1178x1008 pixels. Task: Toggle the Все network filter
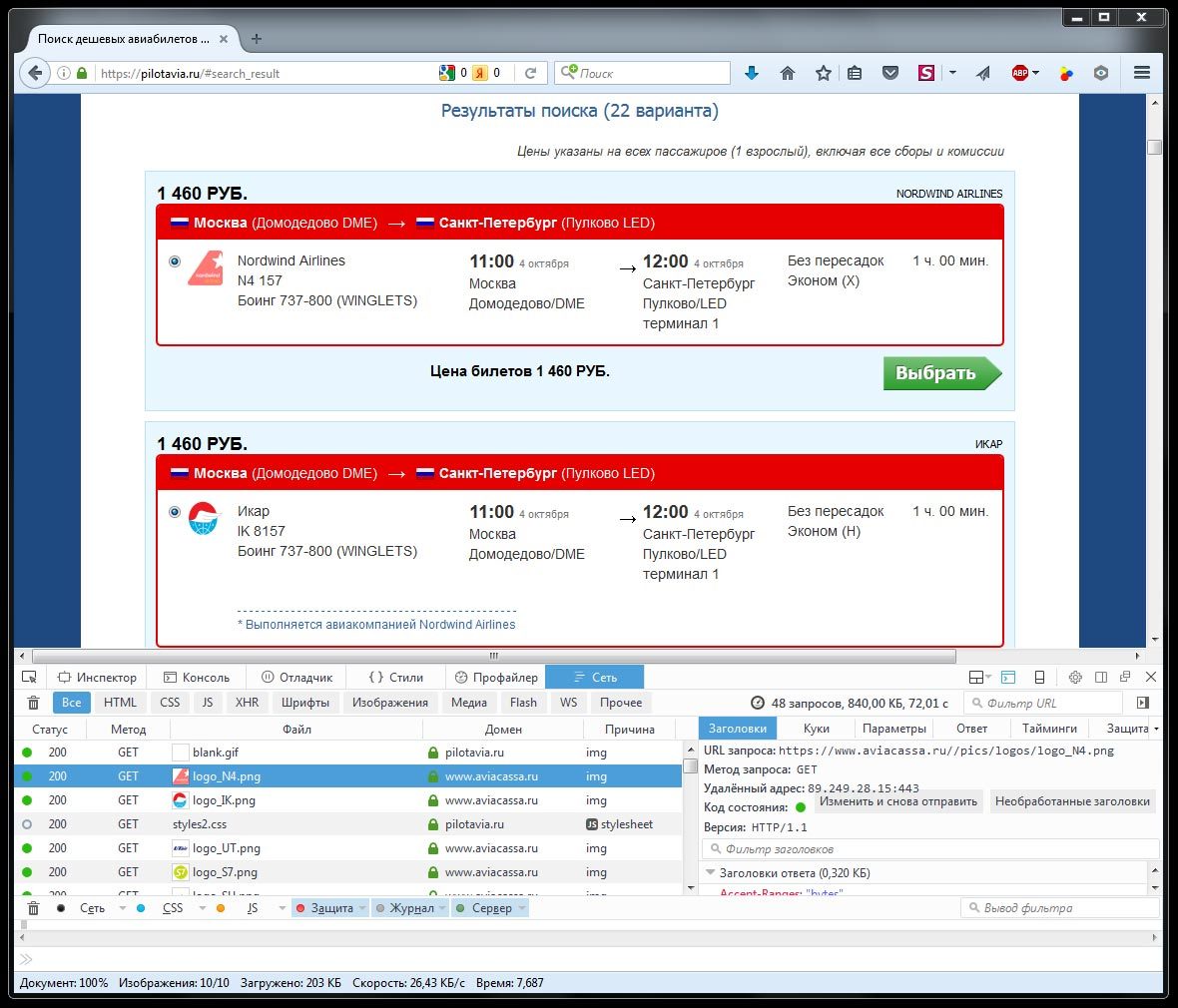71,703
